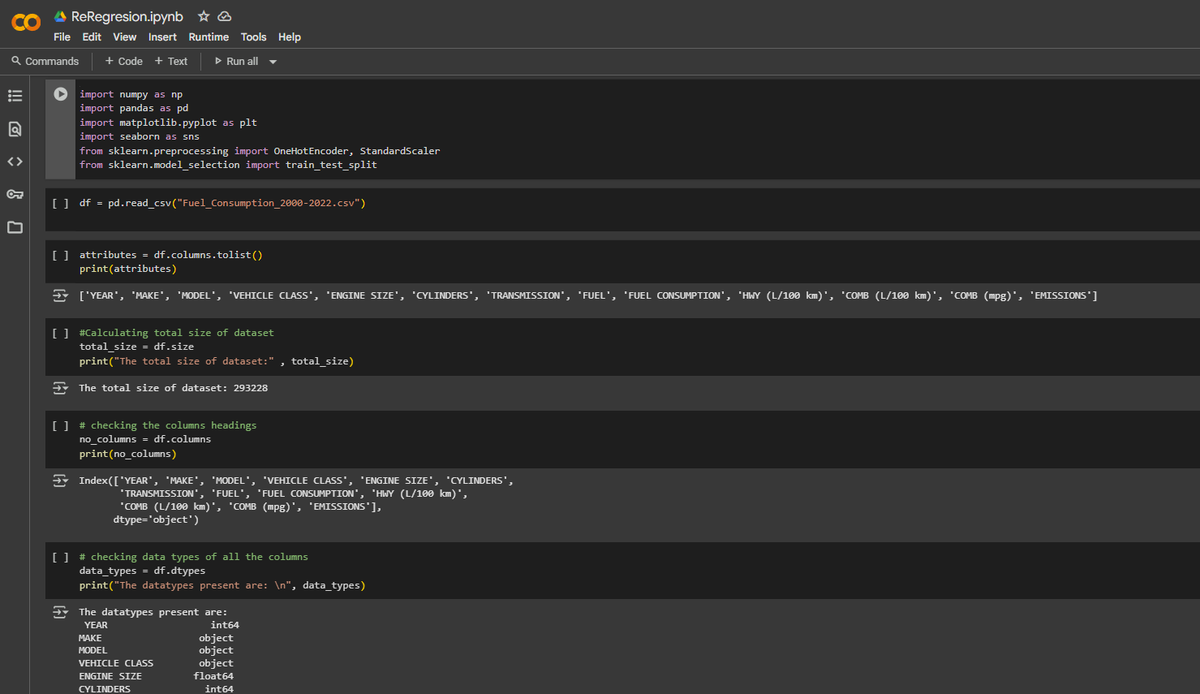Screen dimensions: 1200x694
Task: Toggle output options for datatypes output
Action: [60, 611]
